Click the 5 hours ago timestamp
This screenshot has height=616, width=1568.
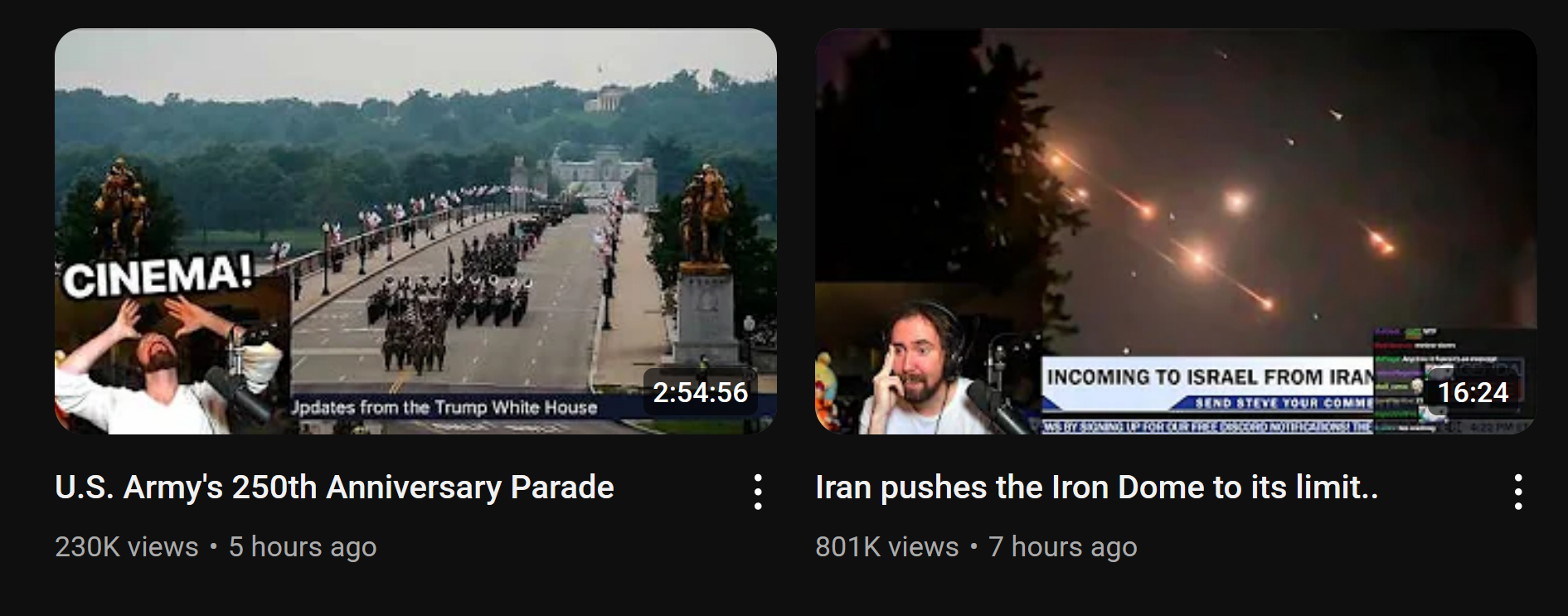click(303, 547)
